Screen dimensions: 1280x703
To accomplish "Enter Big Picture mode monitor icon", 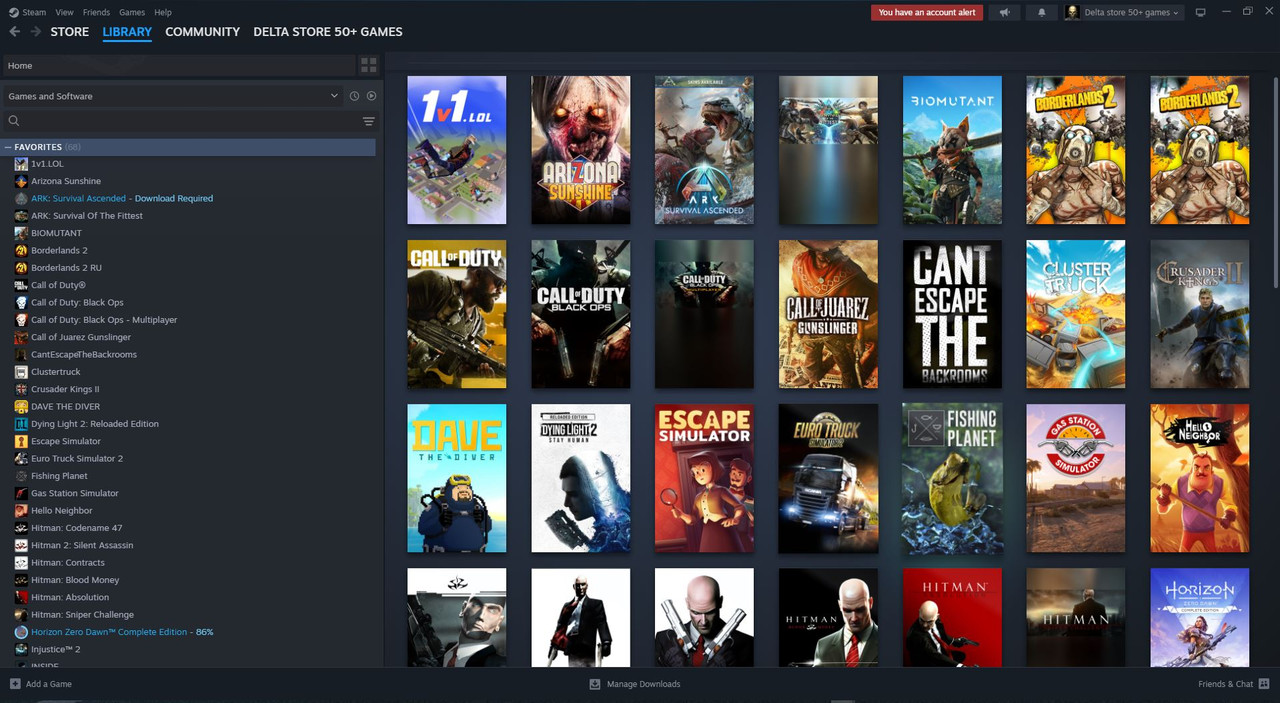I will (x=1200, y=12).
